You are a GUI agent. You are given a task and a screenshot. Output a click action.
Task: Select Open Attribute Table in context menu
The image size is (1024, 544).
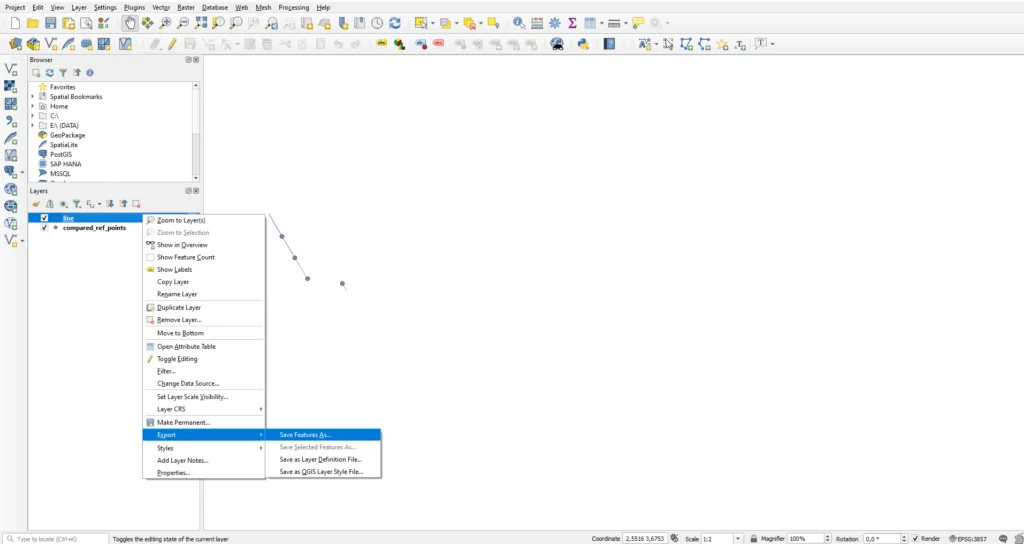186,346
